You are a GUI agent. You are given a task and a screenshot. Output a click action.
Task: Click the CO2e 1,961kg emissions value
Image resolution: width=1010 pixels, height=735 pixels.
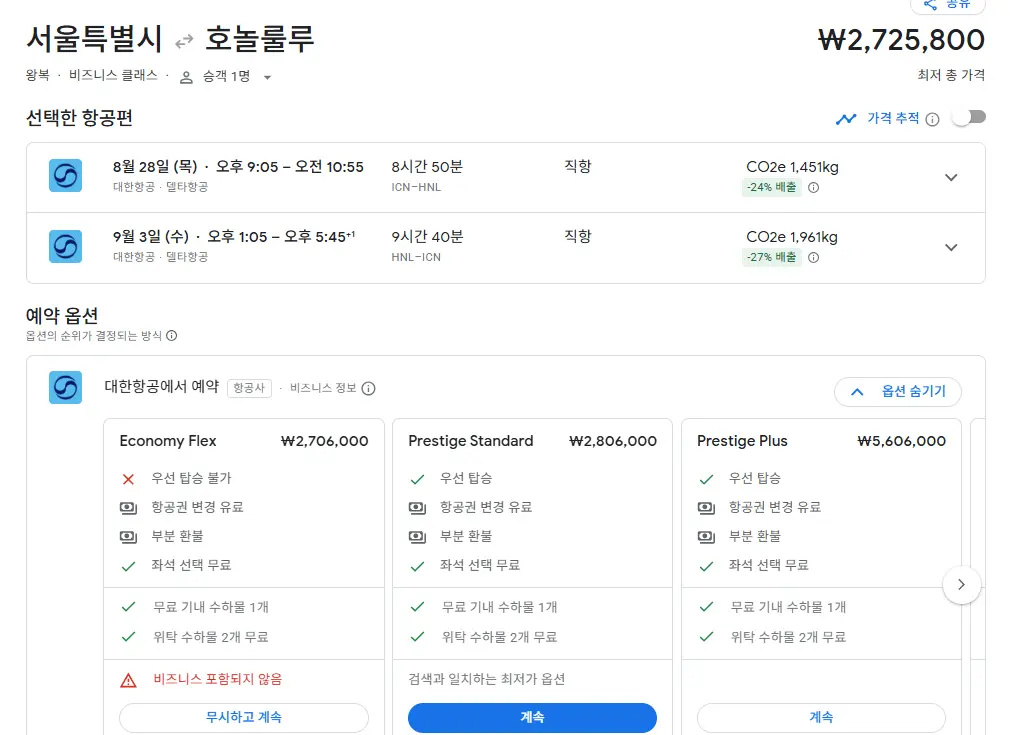click(x=792, y=237)
